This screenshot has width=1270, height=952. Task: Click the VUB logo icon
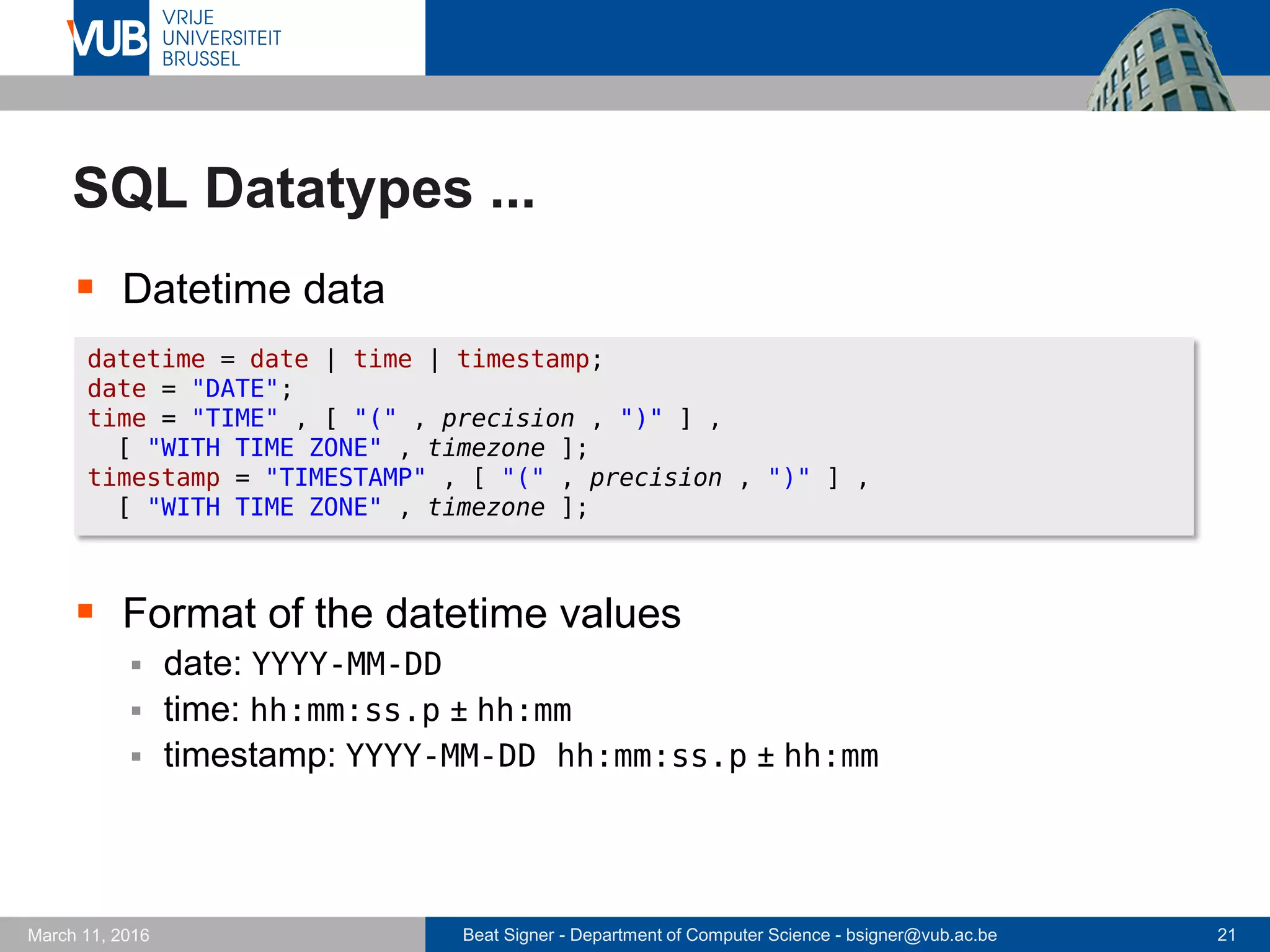[110, 38]
